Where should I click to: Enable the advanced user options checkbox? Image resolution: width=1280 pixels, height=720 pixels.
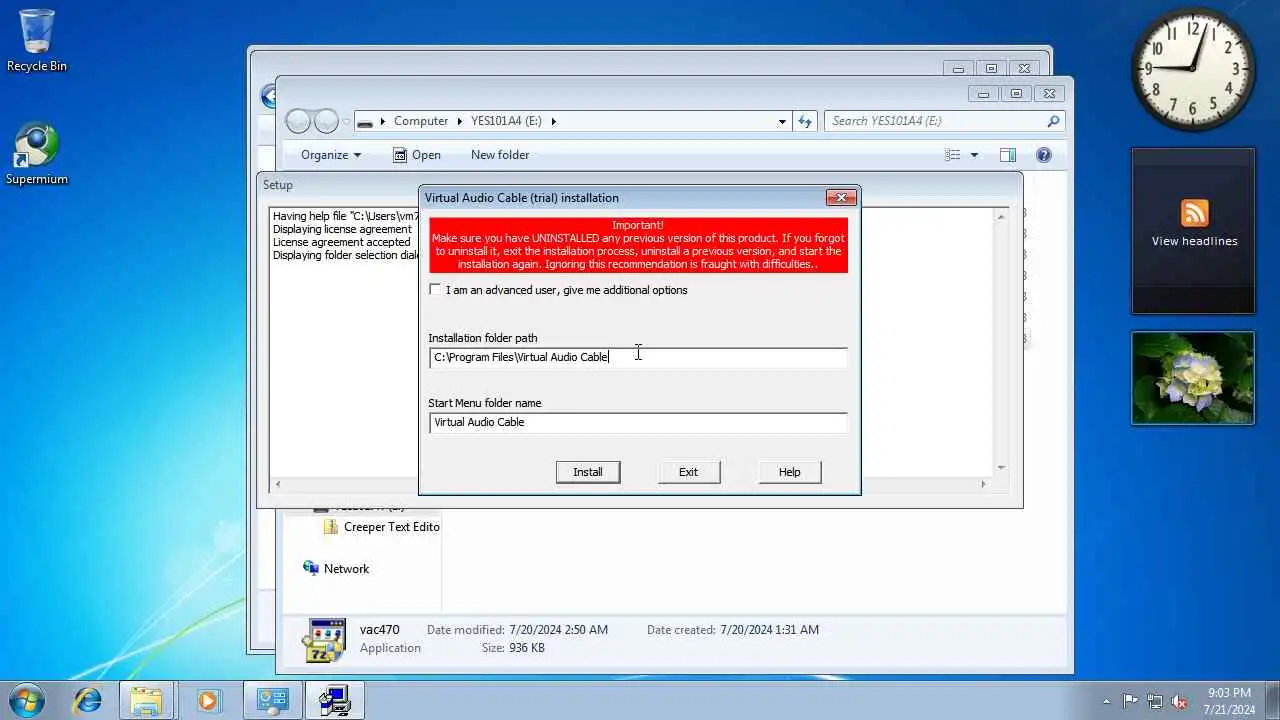(435, 290)
